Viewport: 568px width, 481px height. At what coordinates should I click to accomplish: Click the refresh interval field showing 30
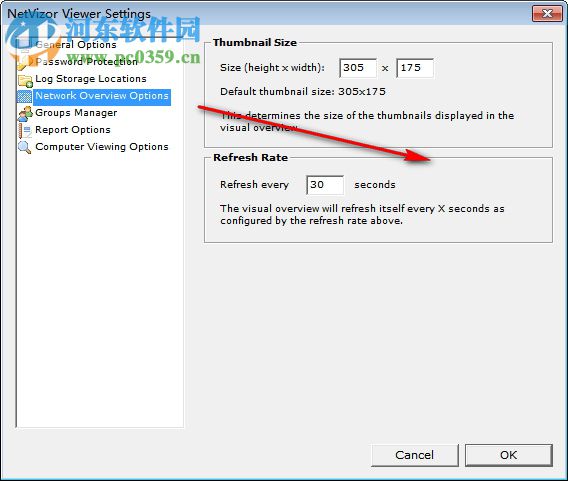pos(325,185)
